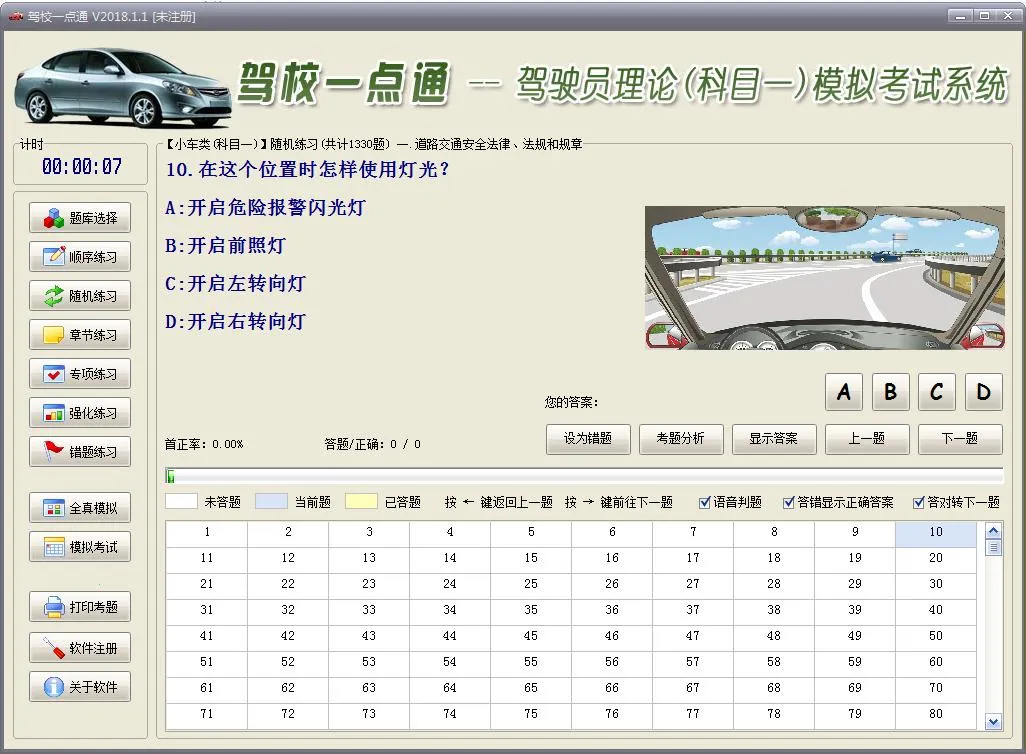This screenshot has height=754, width=1026.
Task: Open 题库选择 with the colored blocks icon
Action: coord(80,218)
